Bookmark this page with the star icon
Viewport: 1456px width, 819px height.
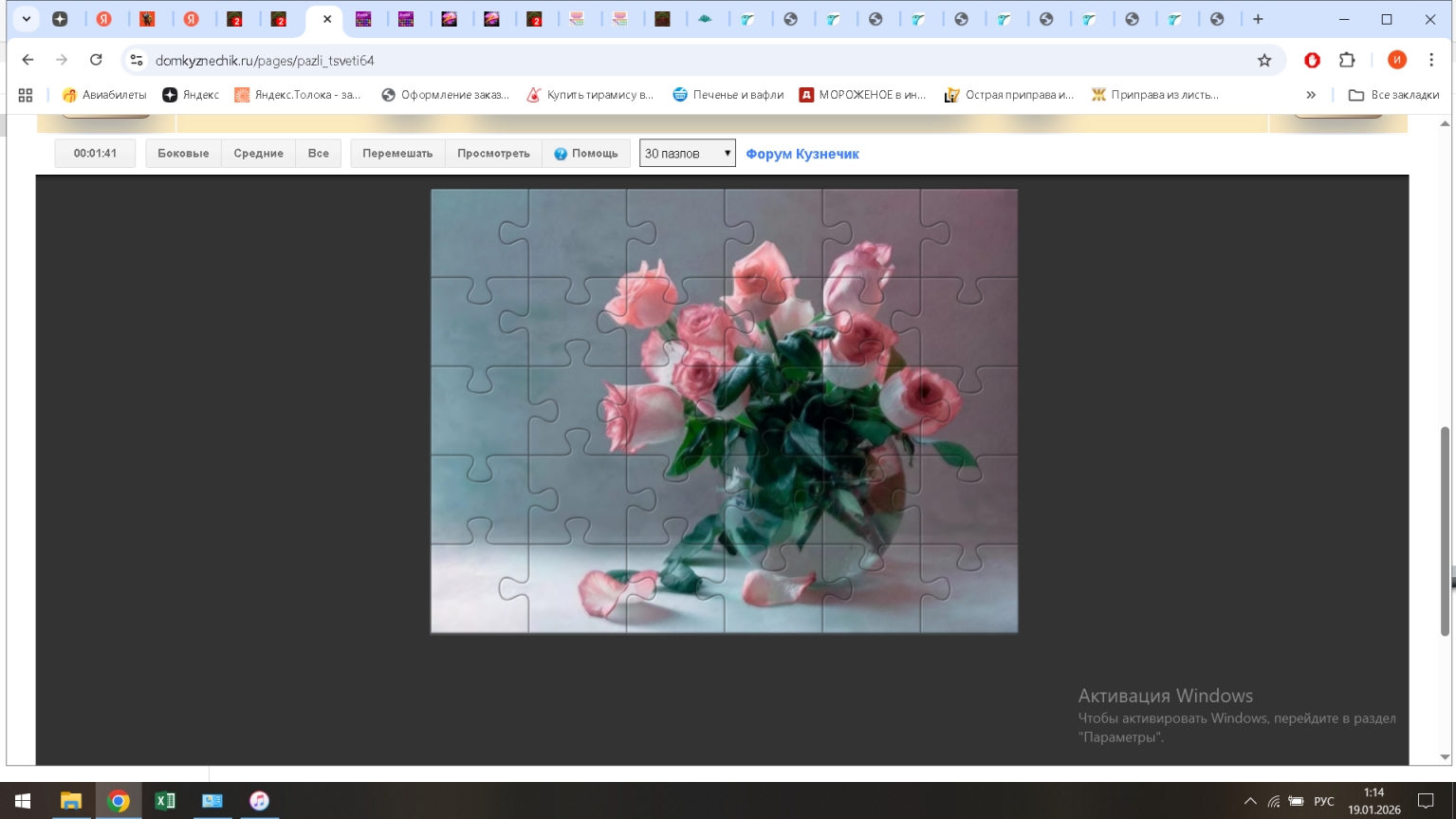[x=1264, y=61]
